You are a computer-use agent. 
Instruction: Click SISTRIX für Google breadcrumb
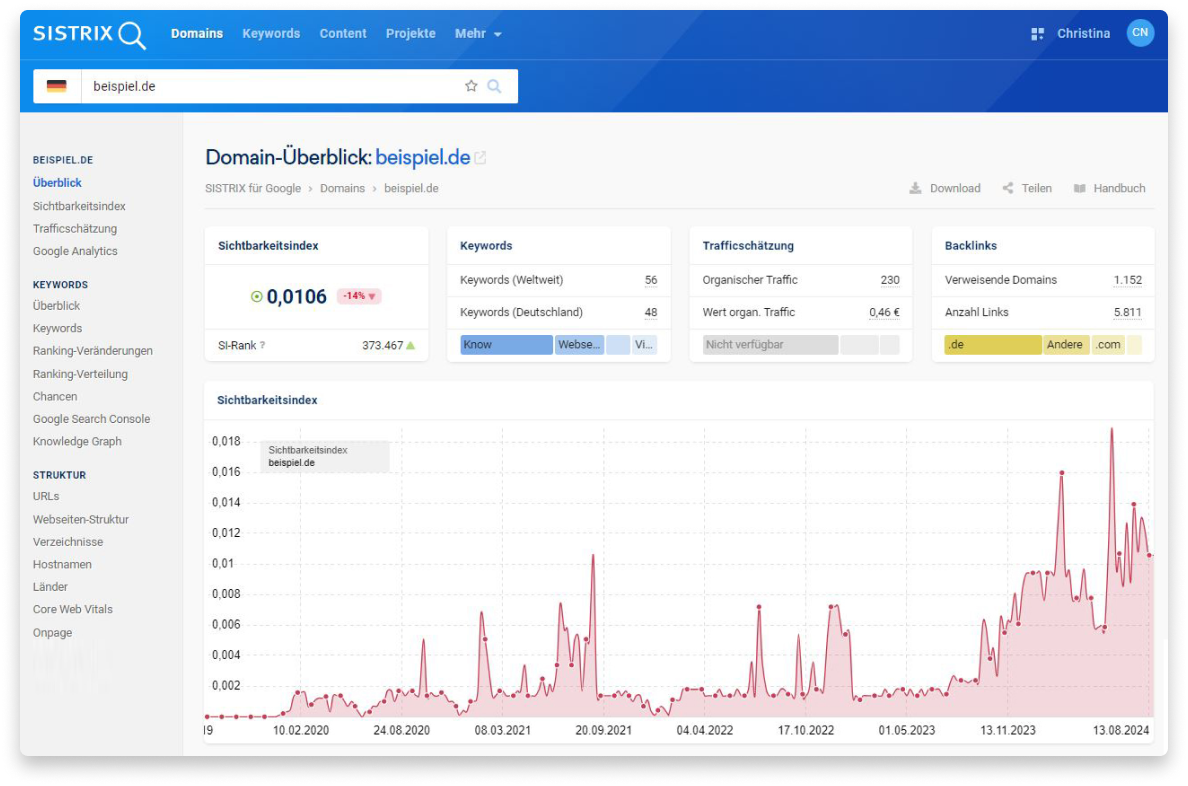(252, 189)
